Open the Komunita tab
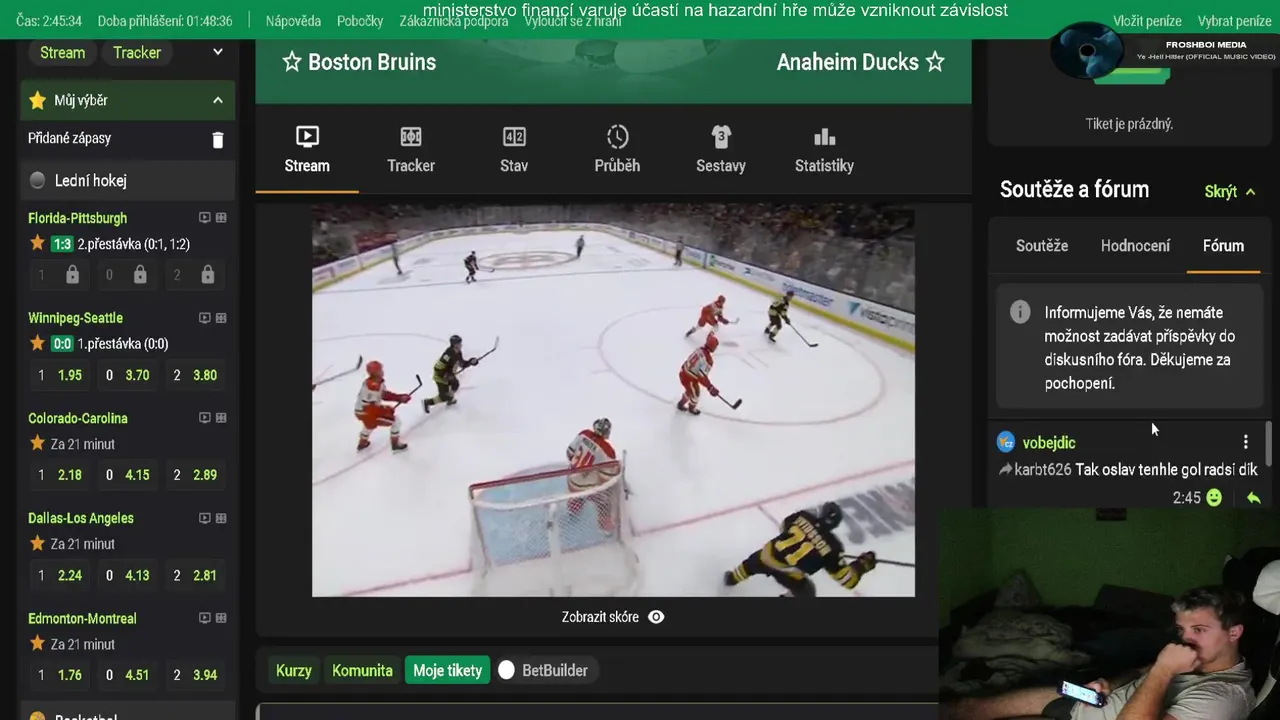 click(x=362, y=670)
